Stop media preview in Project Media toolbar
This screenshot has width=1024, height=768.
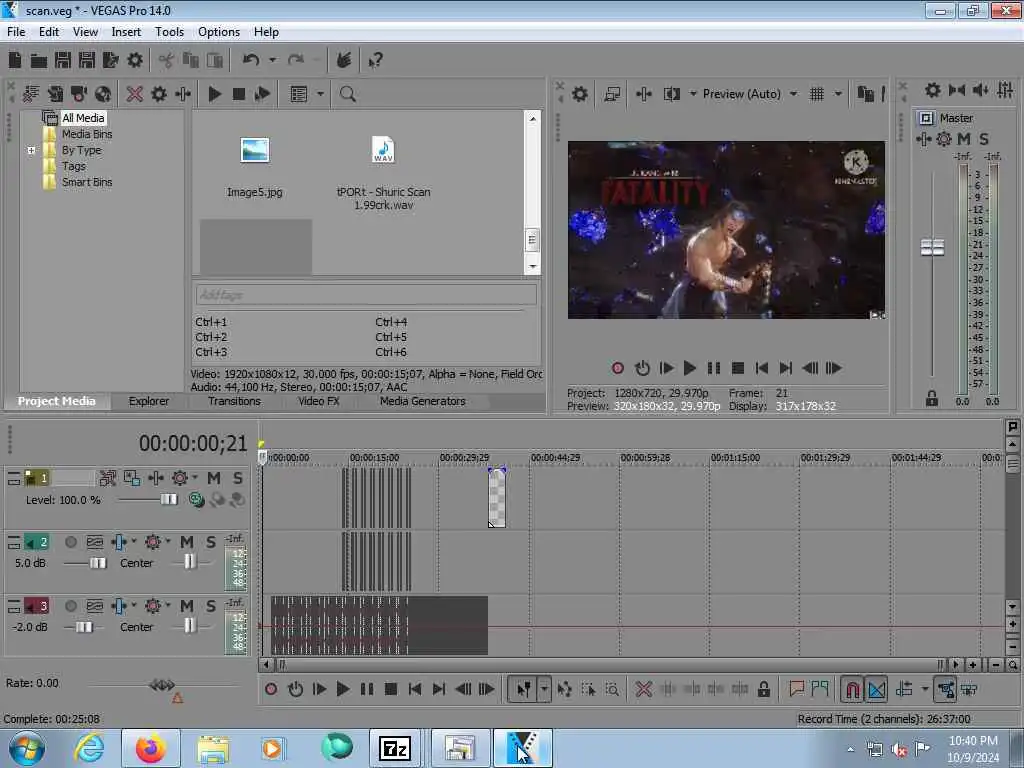click(238, 94)
